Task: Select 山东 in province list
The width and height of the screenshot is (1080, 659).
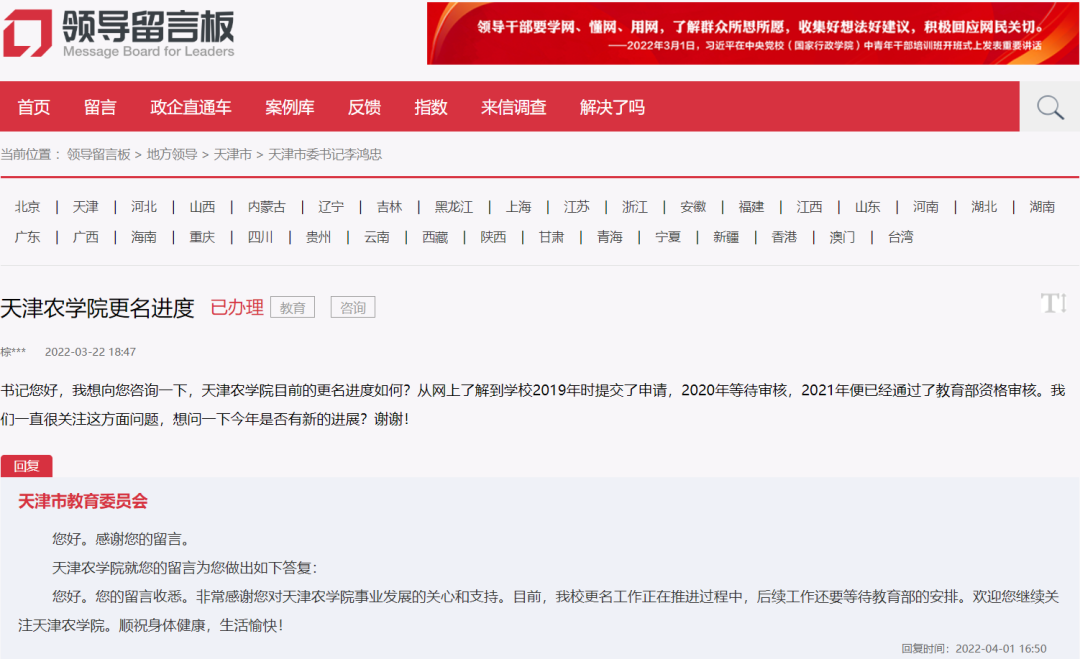Action: (868, 207)
